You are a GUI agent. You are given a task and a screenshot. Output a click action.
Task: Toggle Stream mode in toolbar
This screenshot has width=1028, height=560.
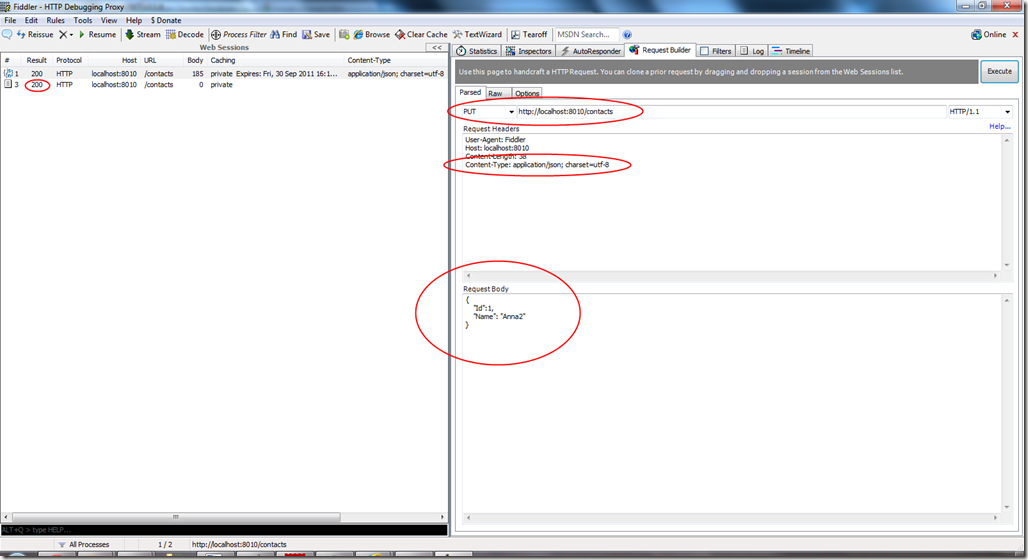(143, 34)
